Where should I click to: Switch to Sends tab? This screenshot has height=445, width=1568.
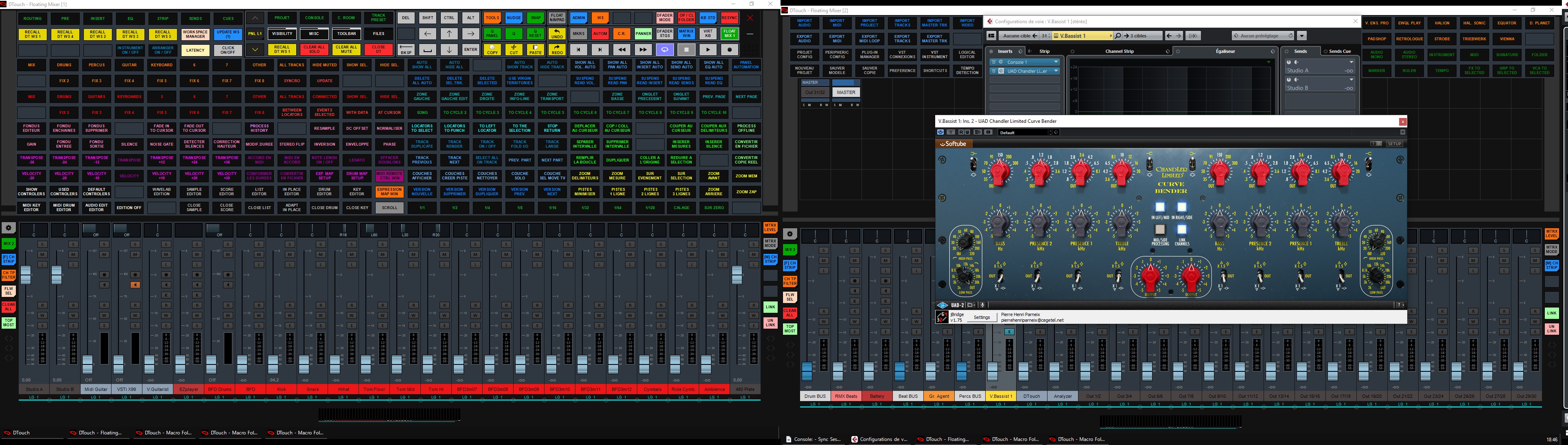[1300, 52]
